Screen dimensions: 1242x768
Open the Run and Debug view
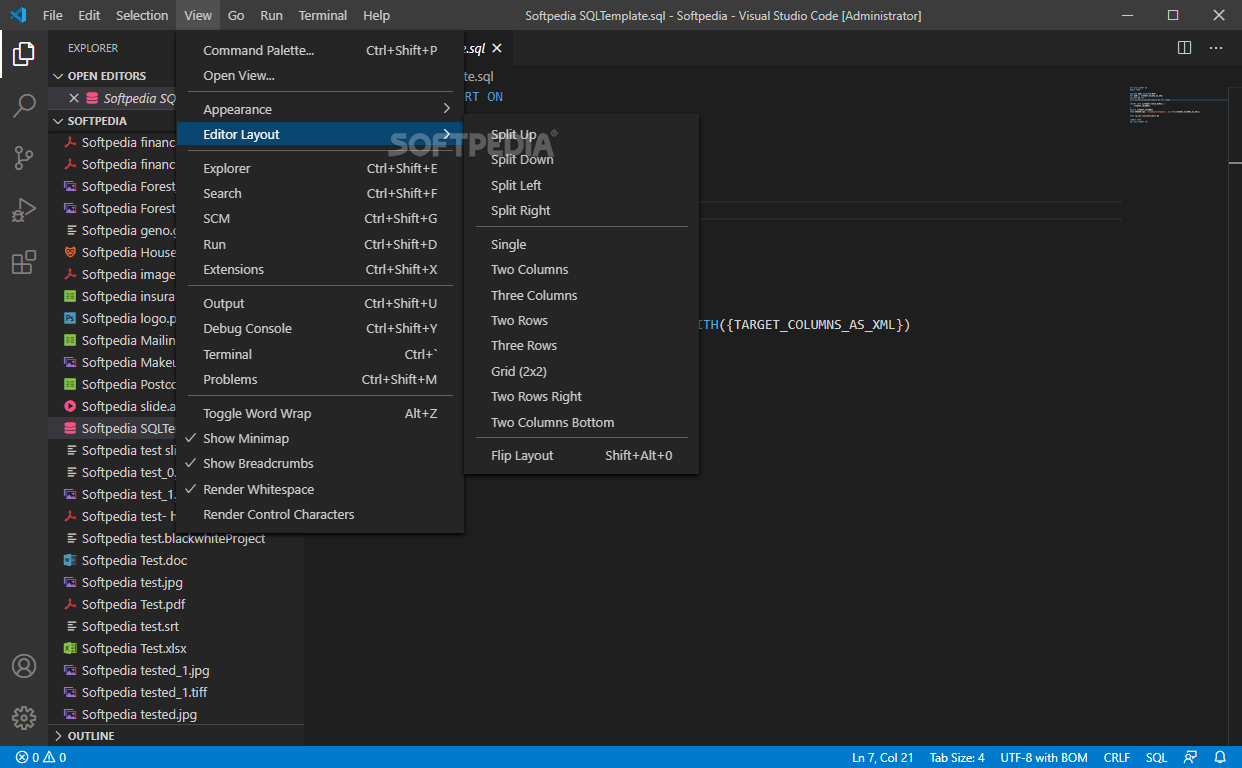point(24,209)
